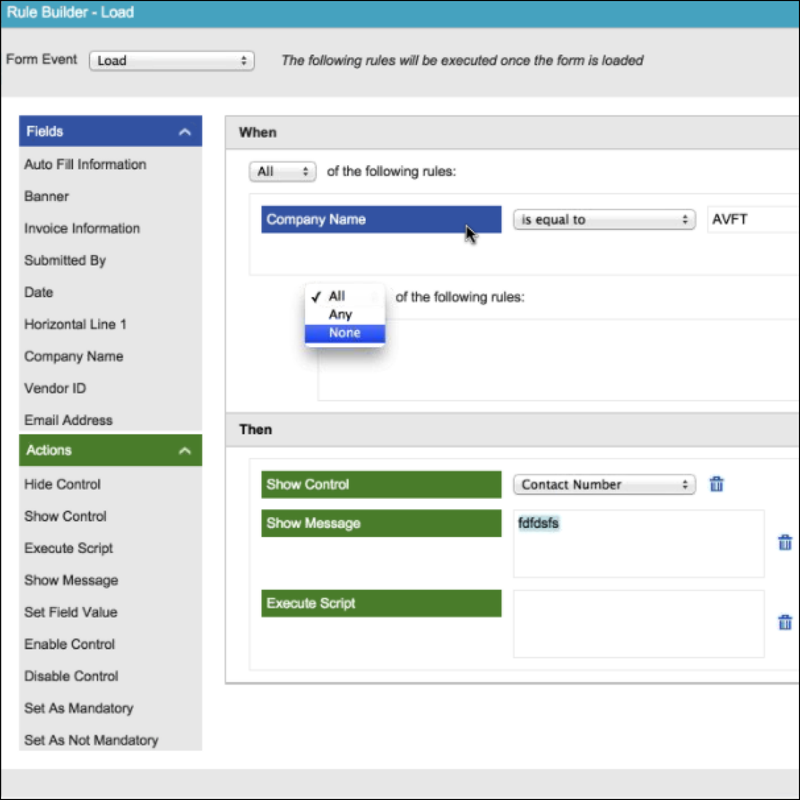Select Enable Control from the Actions list
The height and width of the screenshot is (800, 800).
[x=69, y=644]
